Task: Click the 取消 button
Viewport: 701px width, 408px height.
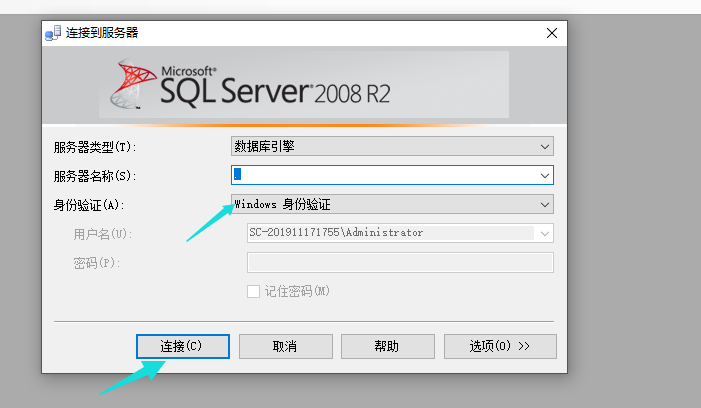Action: 284,346
